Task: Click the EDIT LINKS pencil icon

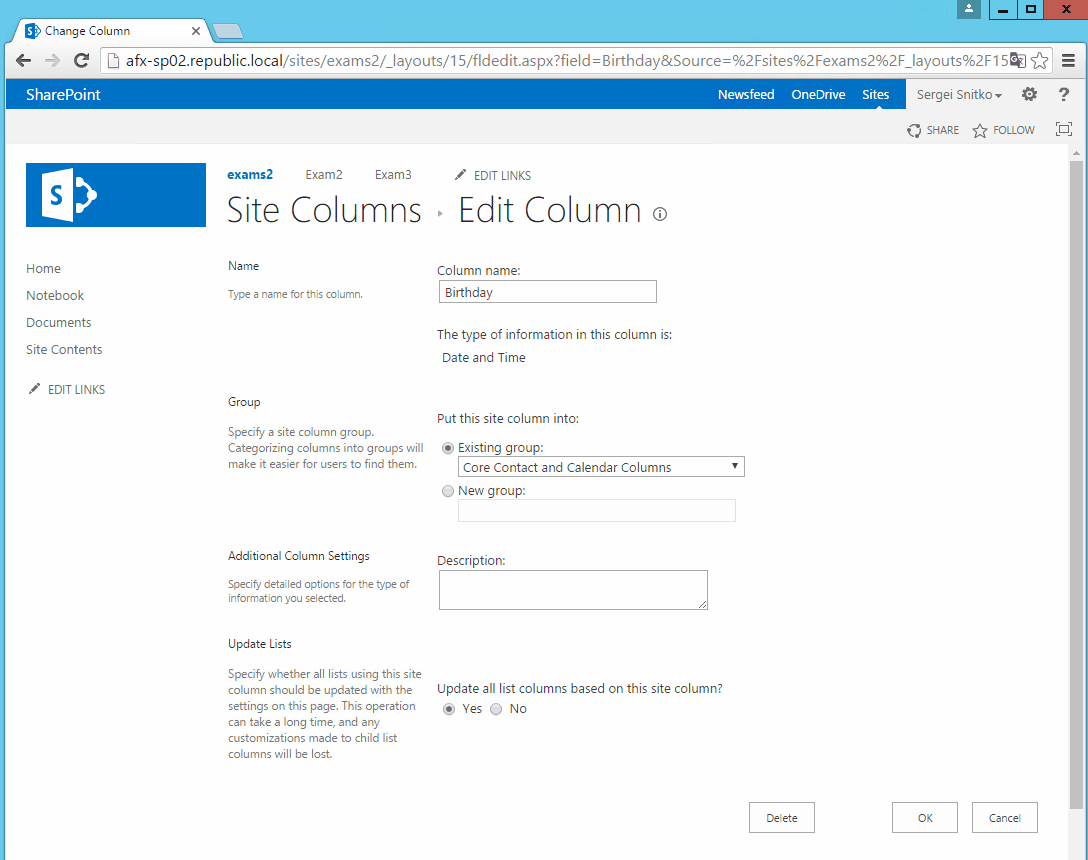Action: click(x=459, y=175)
